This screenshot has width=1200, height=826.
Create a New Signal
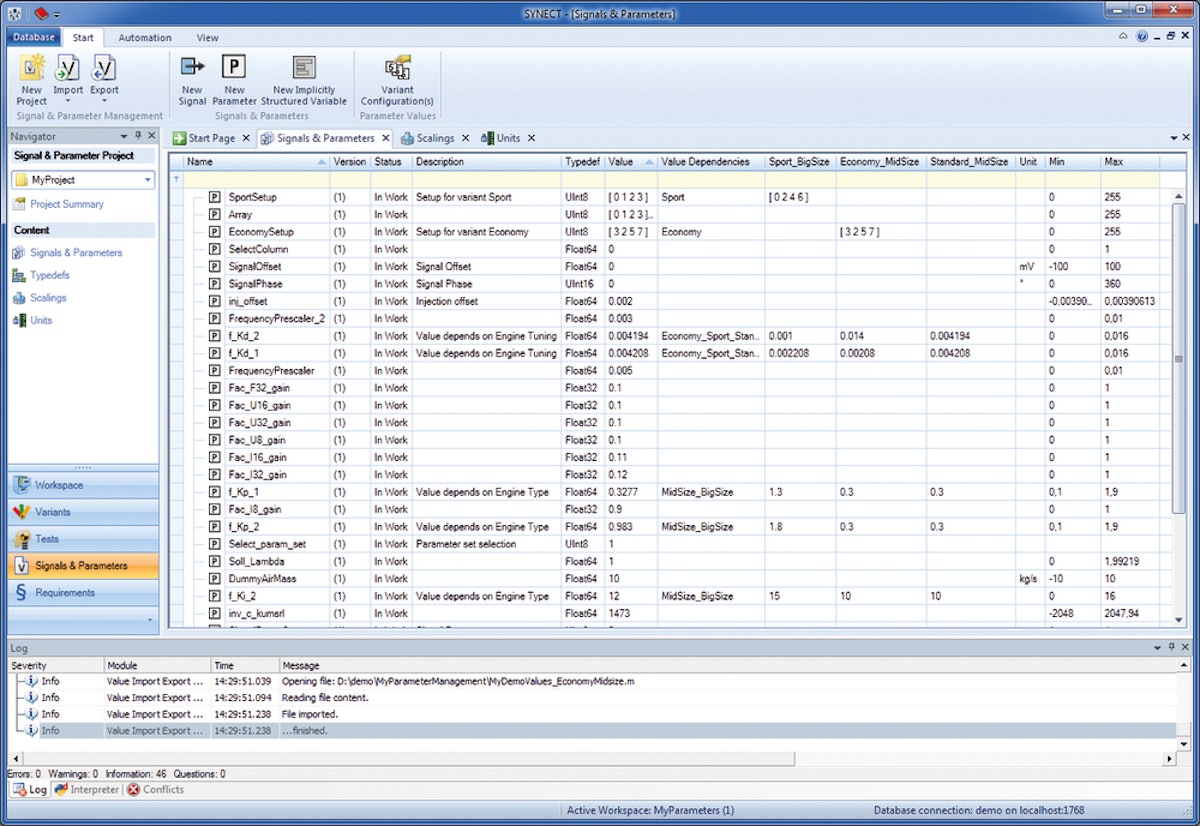pos(192,82)
